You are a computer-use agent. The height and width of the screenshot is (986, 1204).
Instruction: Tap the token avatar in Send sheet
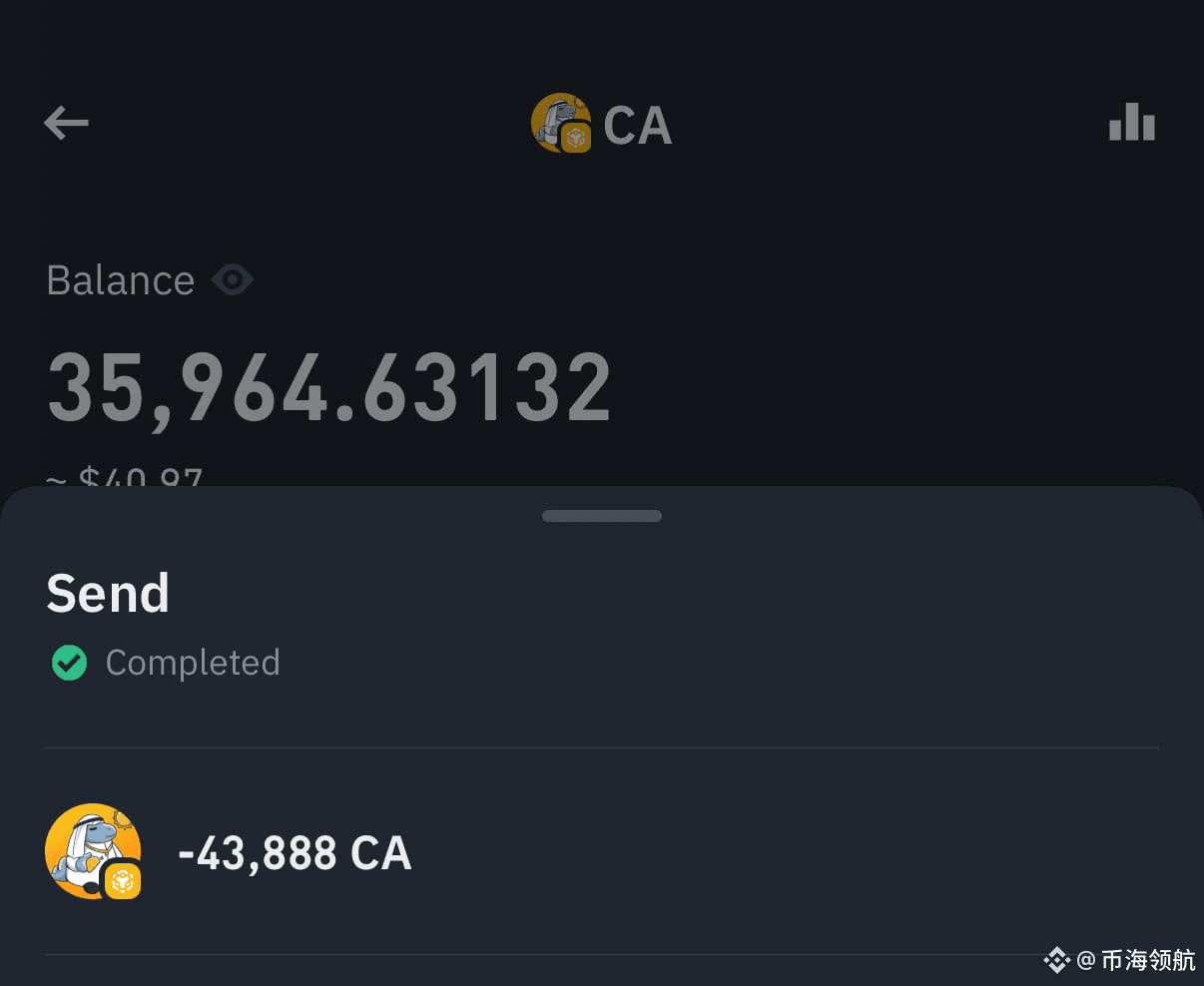(93, 851)
